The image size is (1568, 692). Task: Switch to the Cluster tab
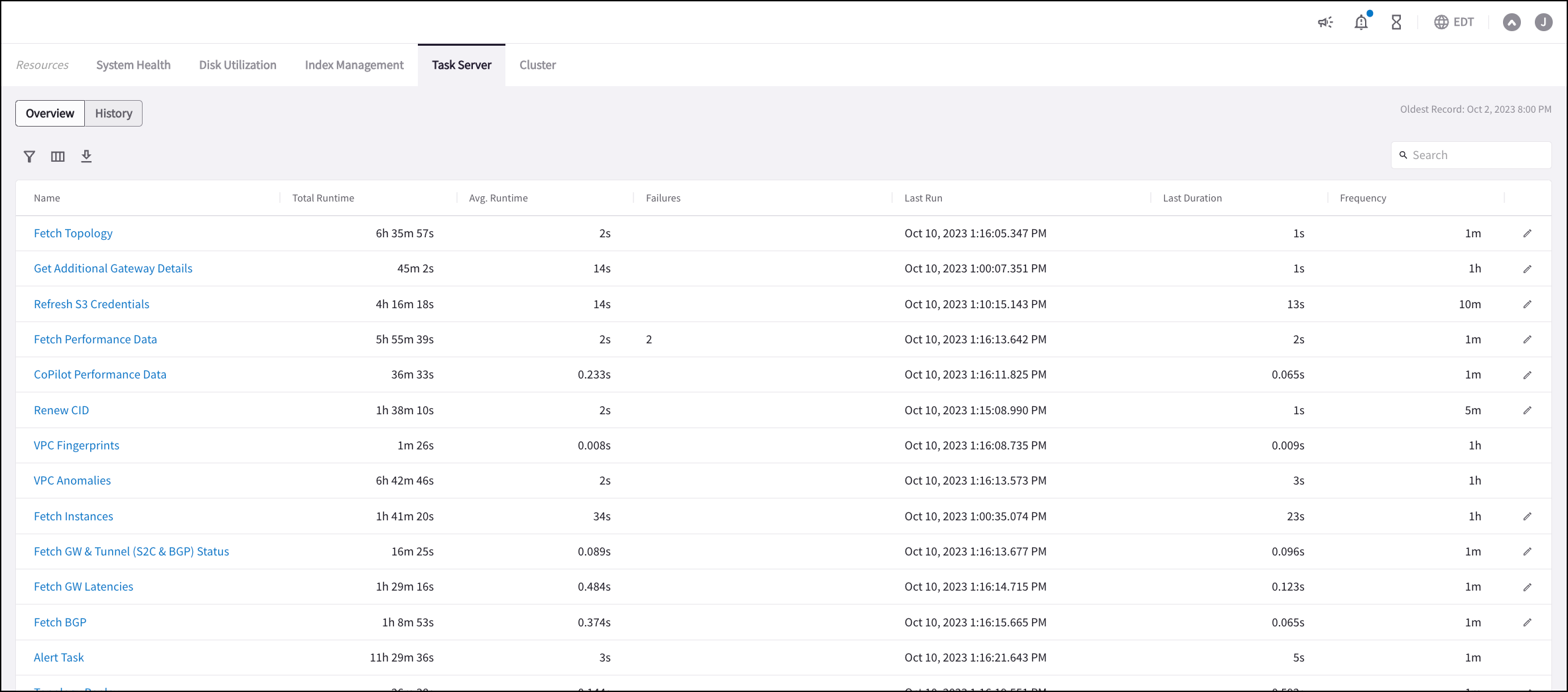click(x=537, y=65)
